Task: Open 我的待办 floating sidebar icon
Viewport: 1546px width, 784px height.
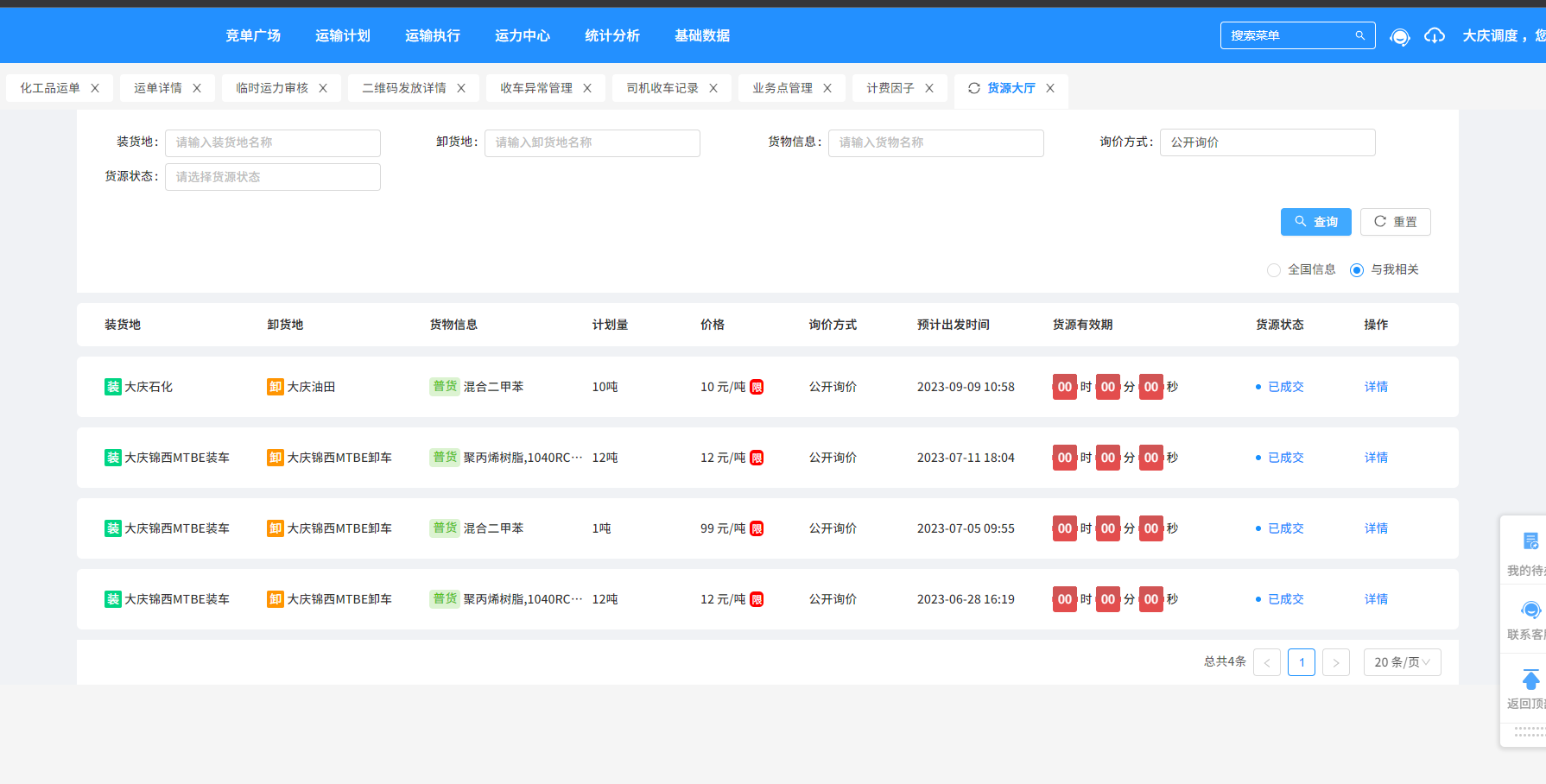Action: coord(1530,541)
